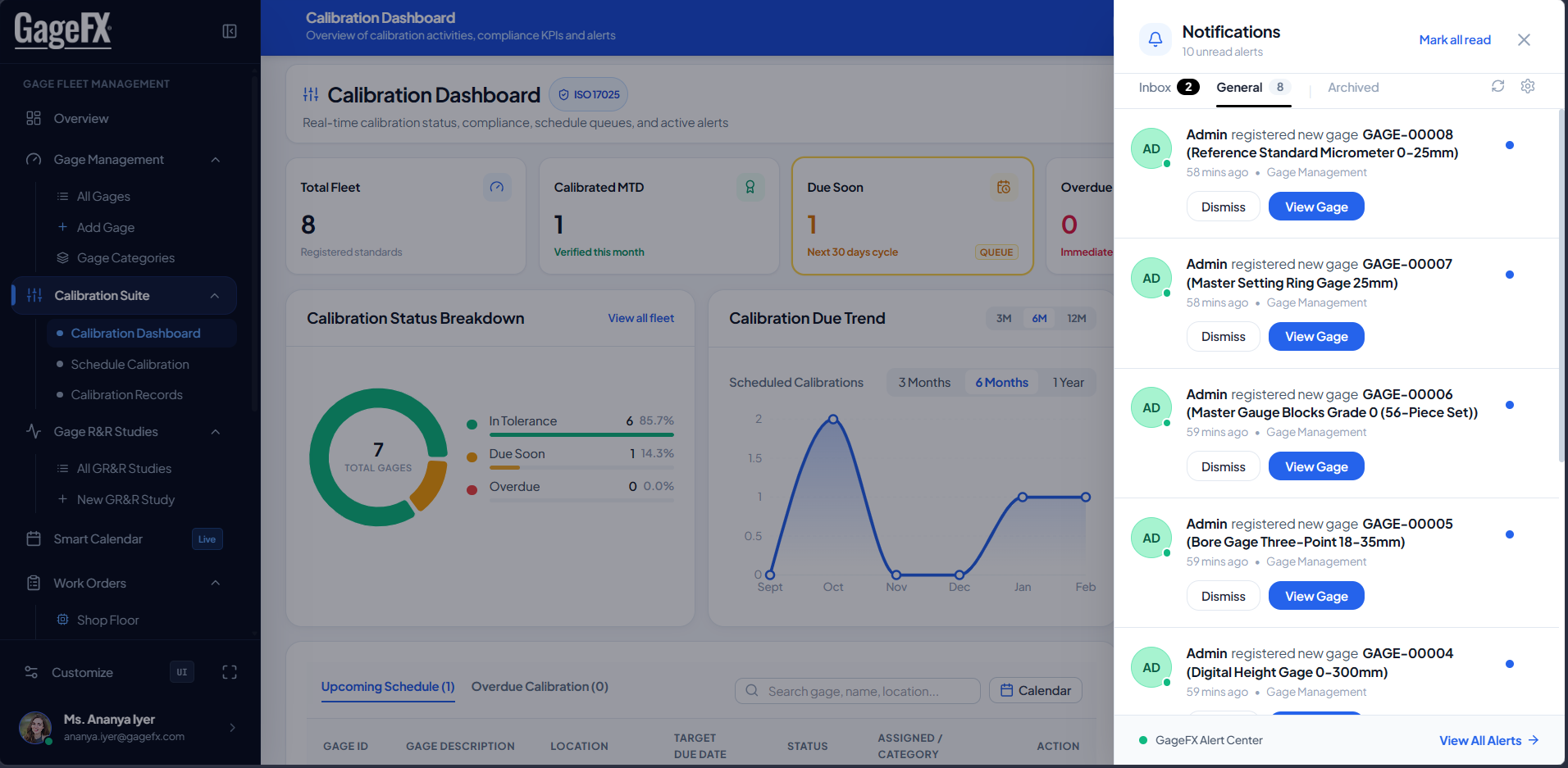Collapse the Gage R&R Studies section
The width and height of the screenshot is (1568, 768).
click(216, 431)
